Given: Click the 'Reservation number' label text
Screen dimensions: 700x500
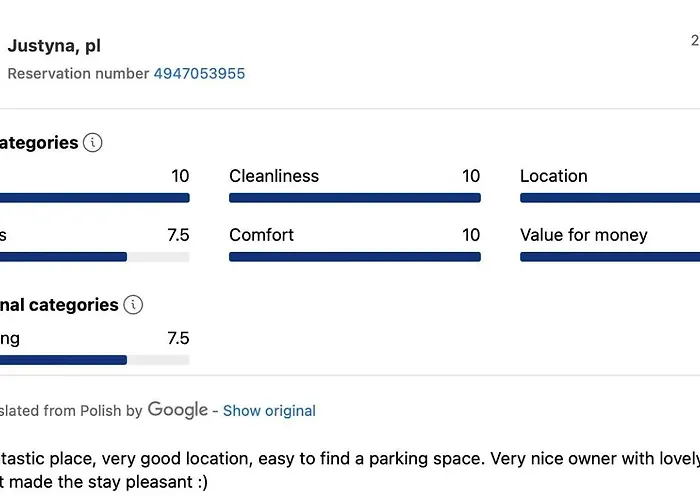Looking at the screenshot, I should coord(78,73).
